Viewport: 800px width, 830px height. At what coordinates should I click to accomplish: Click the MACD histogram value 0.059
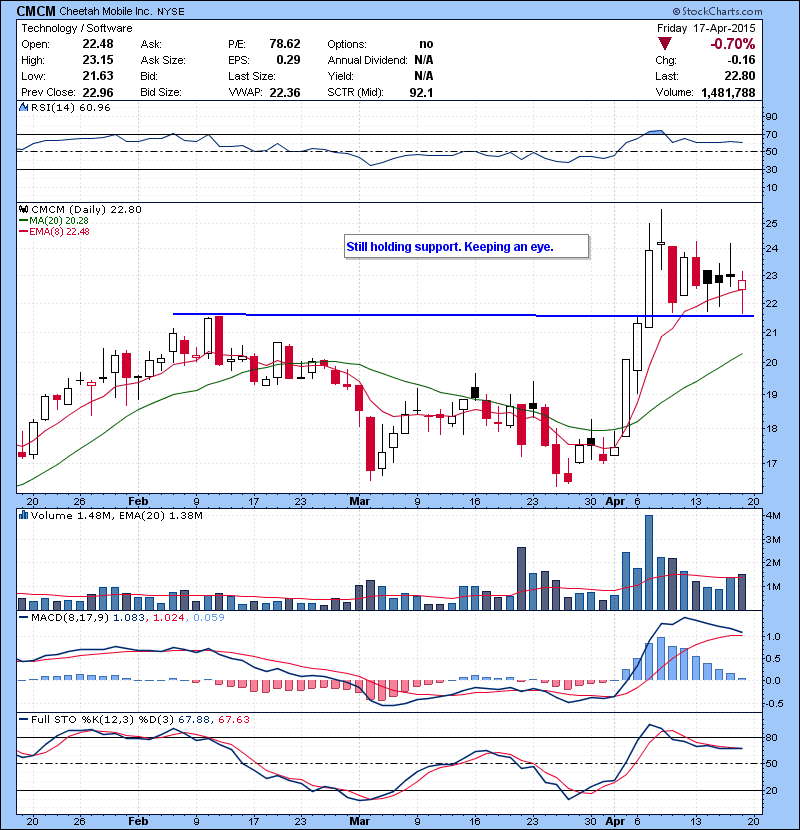click(x=209, y=617)
